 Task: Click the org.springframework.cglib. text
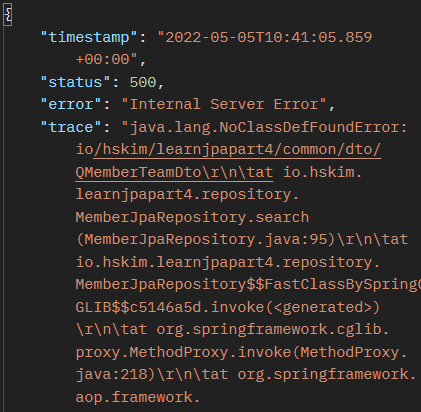pos(273,329)
